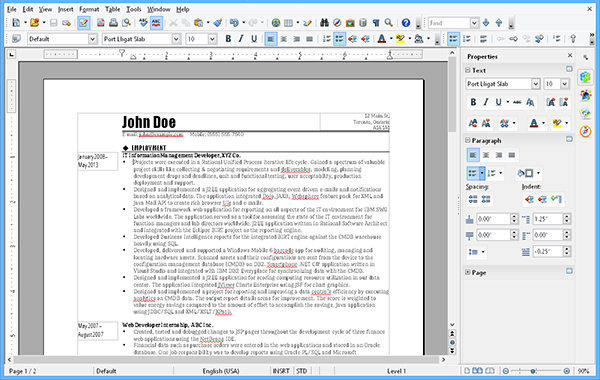Image resolution: width=600 pixels, height=380 pixels.
Task: Click Decrease Indent in formatting toolbar
Action: click(x=352, y=39)
